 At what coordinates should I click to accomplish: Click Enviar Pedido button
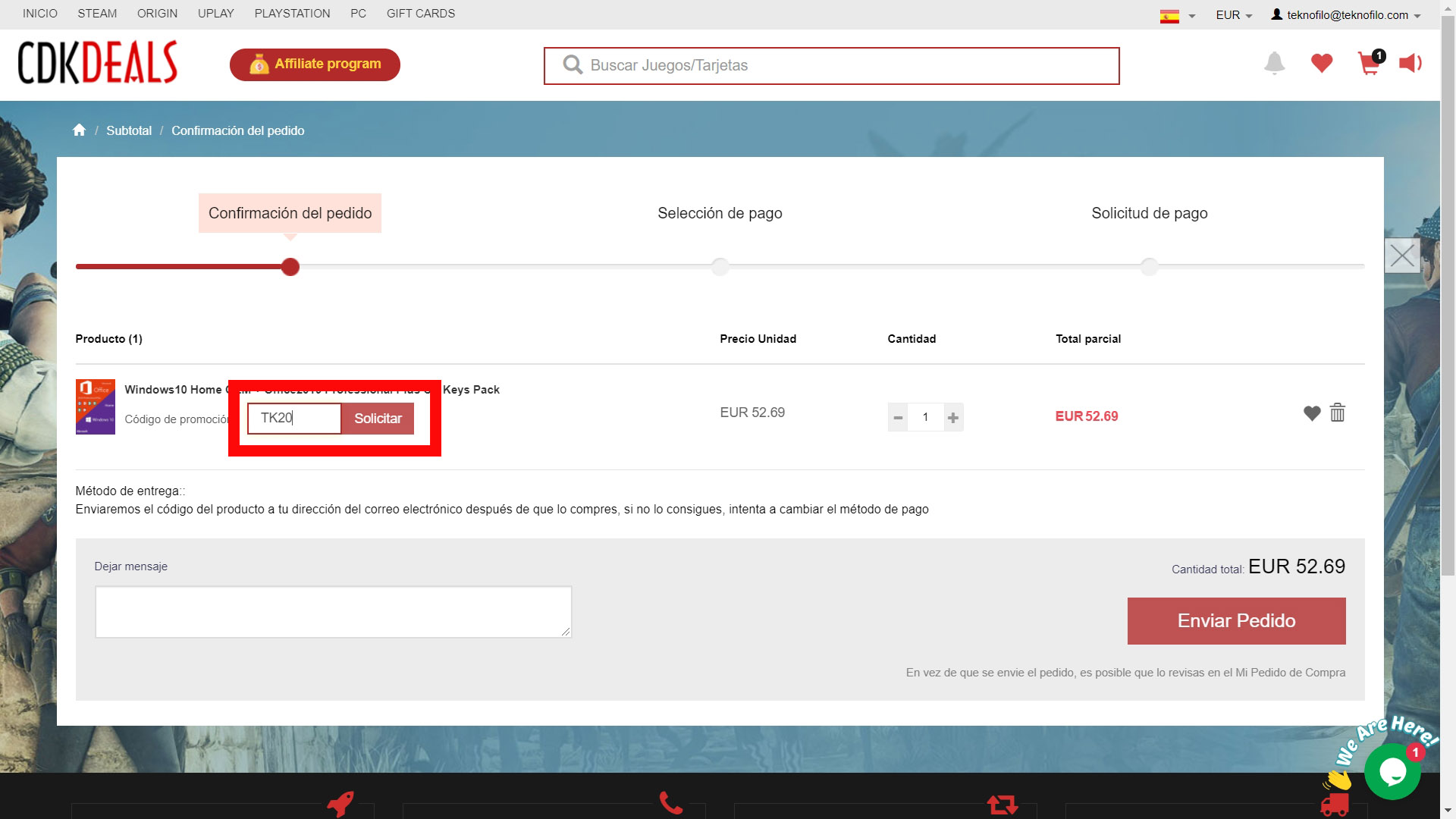1236,621
